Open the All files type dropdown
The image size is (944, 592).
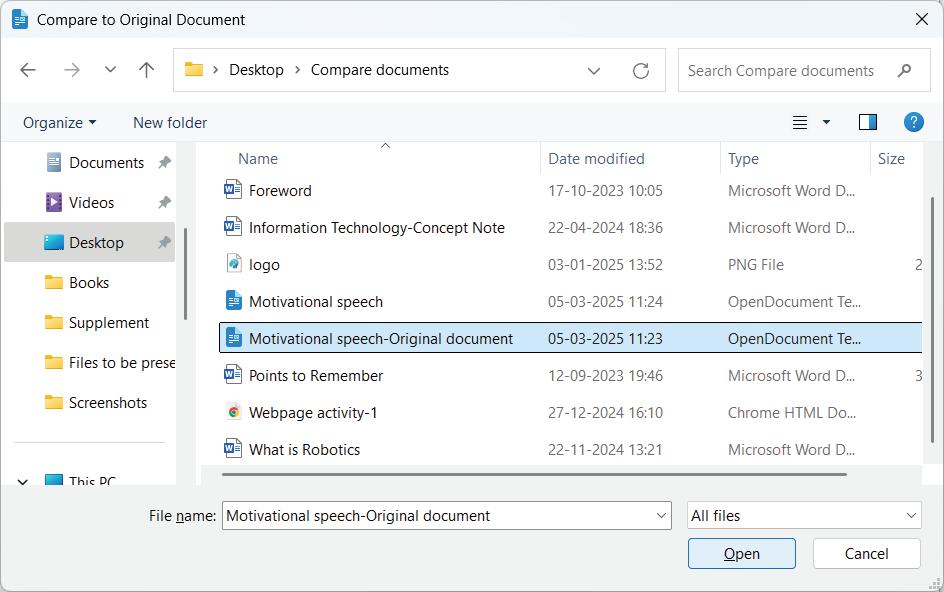click(804, 516)
